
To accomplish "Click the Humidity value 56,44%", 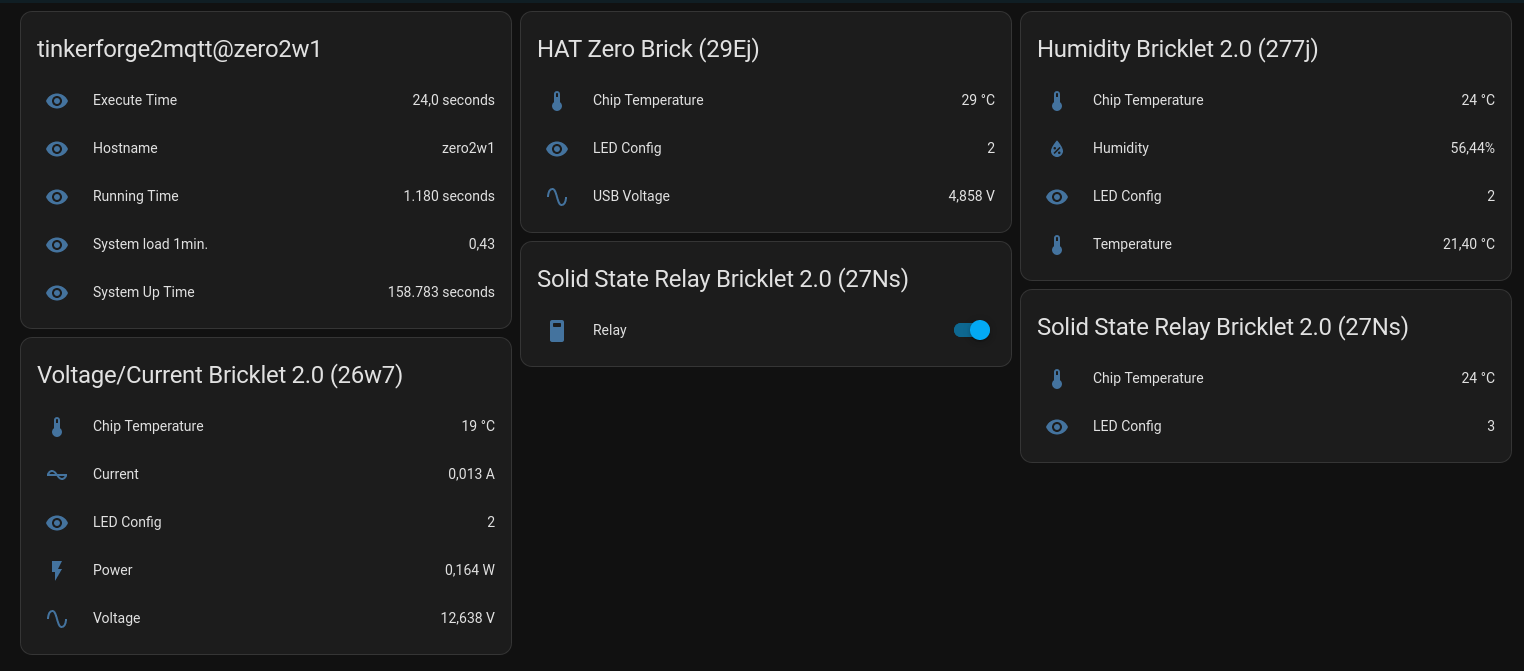I will click(1472, 148).
